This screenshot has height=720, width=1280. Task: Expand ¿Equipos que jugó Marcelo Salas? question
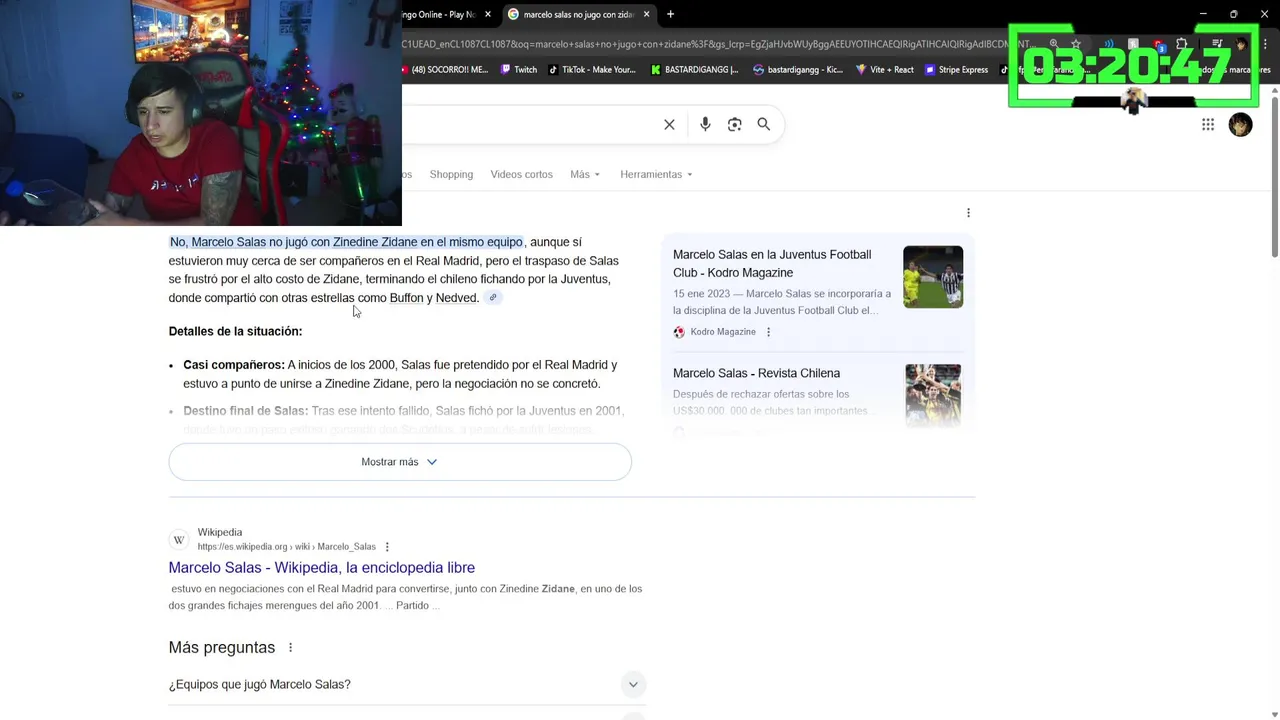(x=407, y=684)
